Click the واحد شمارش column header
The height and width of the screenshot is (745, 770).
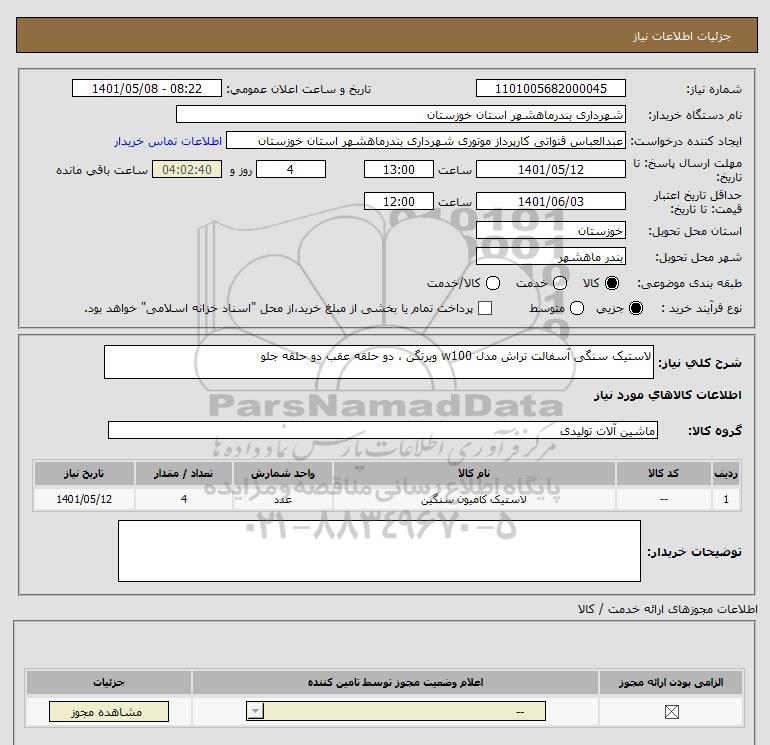pyautogui.click(x=282, y=473)
